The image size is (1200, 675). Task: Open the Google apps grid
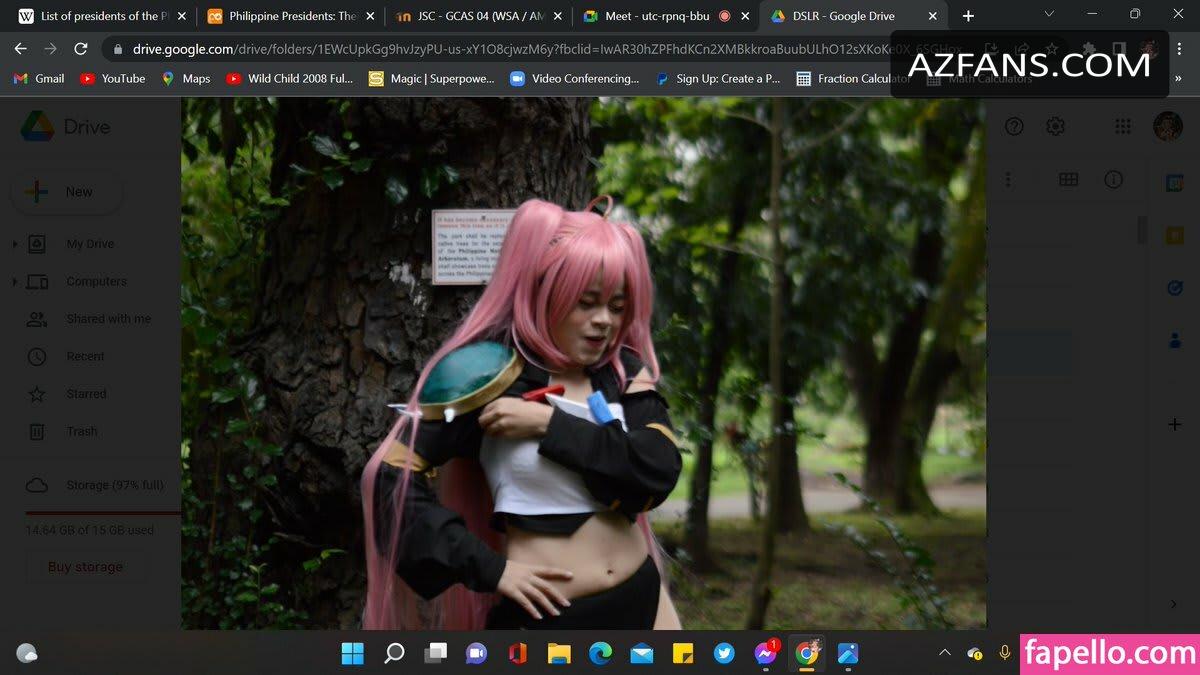[1123, 126]
